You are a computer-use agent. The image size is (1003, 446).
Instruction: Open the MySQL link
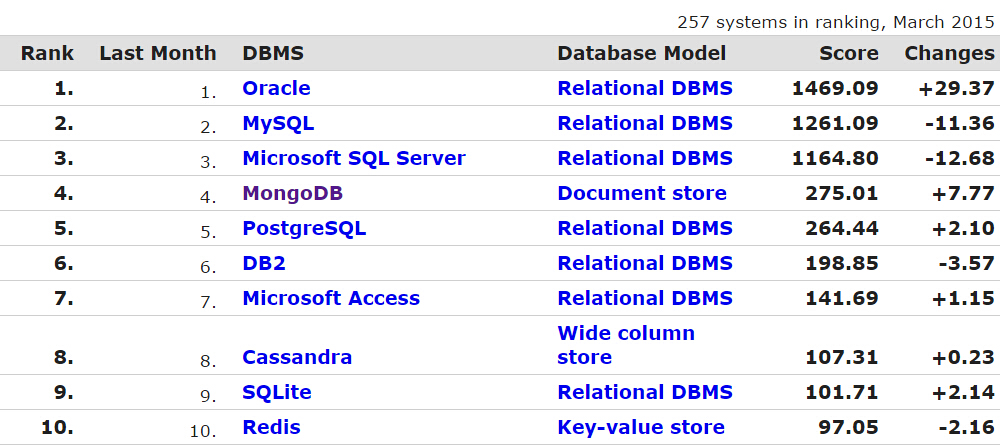278,123
